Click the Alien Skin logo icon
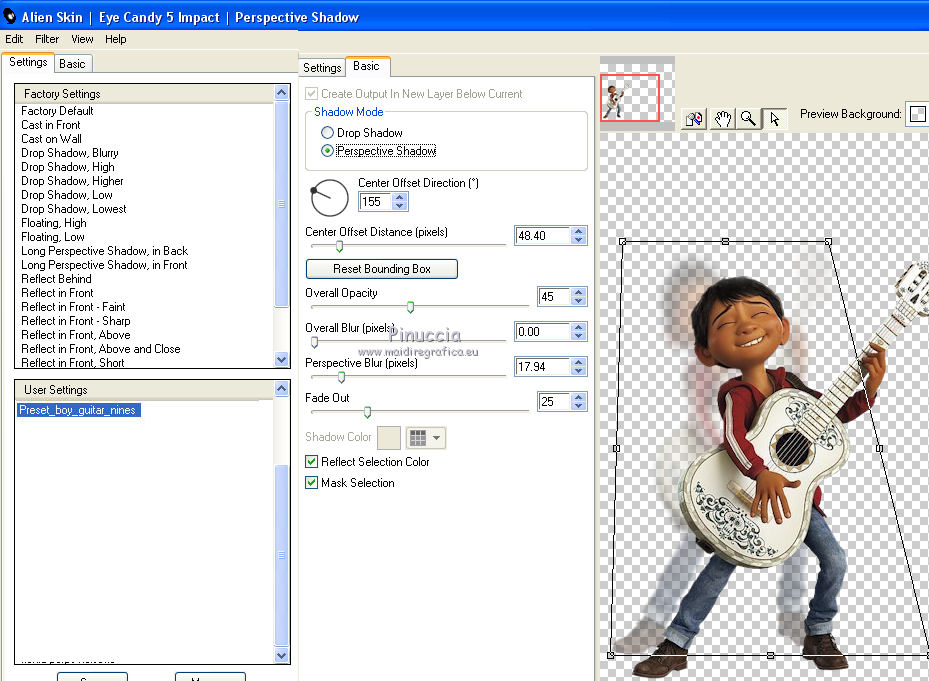Screen dimensions: 929x681 9,17
